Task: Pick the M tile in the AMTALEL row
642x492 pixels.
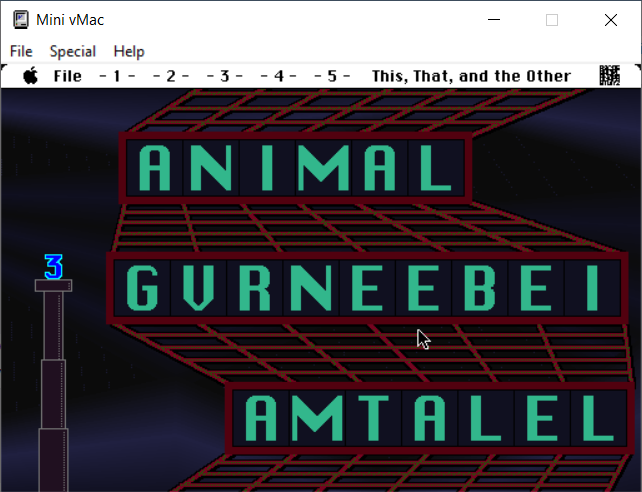Action: [317, 418]
